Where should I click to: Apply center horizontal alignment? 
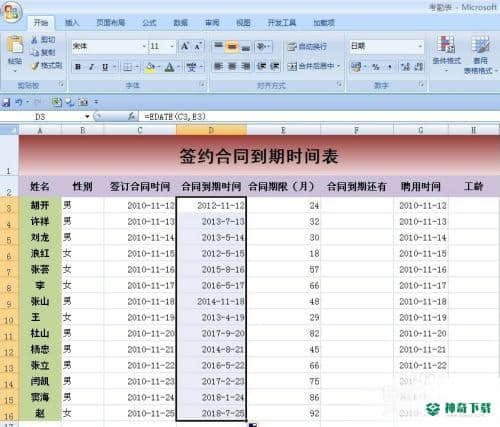click(232, 66)
